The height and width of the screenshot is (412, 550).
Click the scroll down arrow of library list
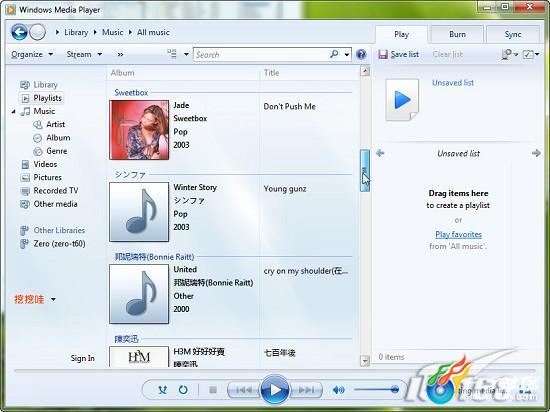click(x=365, y=360)
